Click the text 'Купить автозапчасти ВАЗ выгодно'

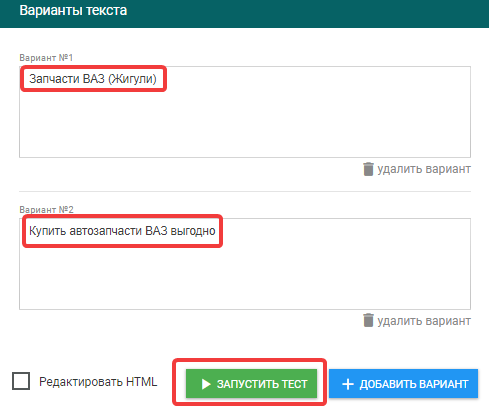[x=122, y=231]
